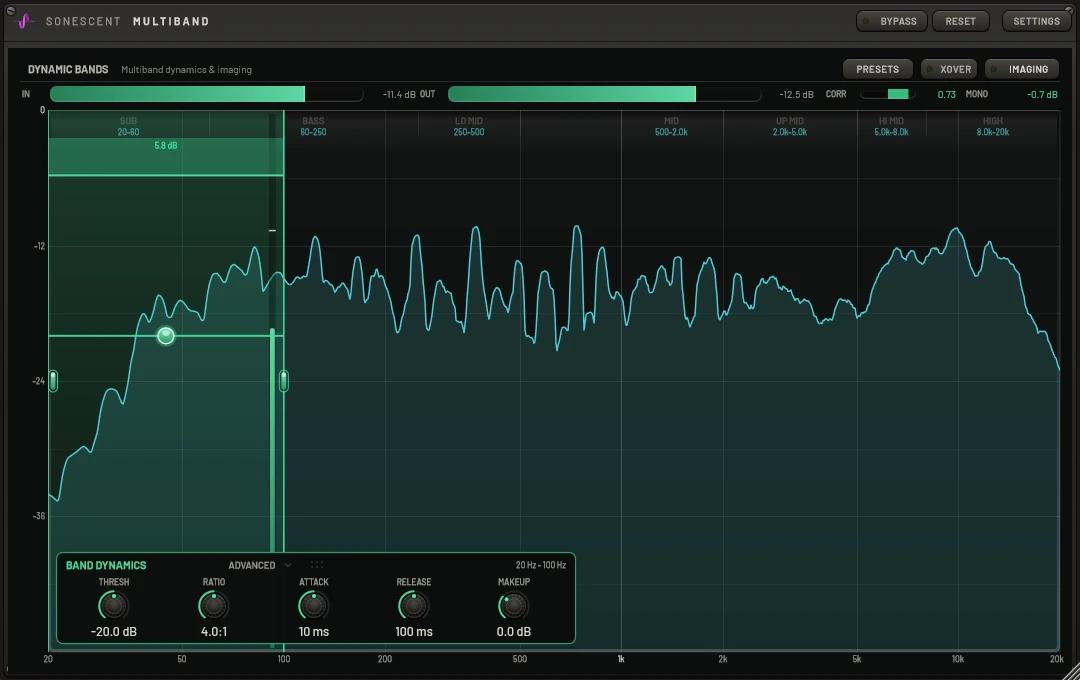This screenshot has width=1080, height=680.
Task: Click the ATTACK knob
Action: pyautogui.click(x=313, y=606)
